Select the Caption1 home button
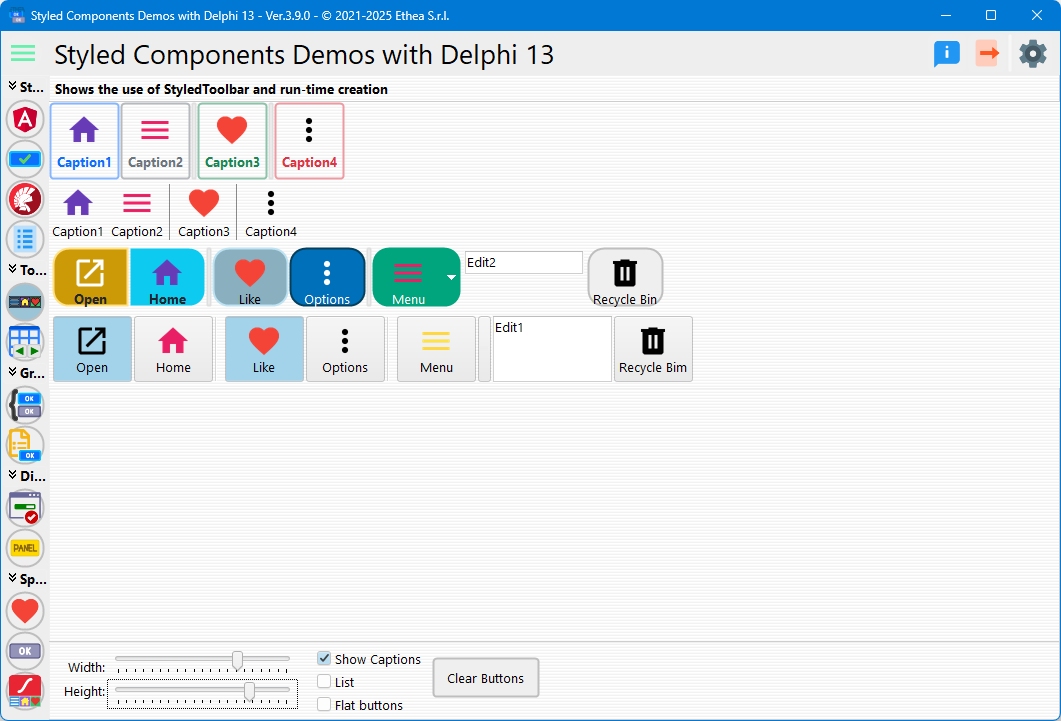Image resolution: width=1061 pixels, height=721 pixels. coord(84,140)
